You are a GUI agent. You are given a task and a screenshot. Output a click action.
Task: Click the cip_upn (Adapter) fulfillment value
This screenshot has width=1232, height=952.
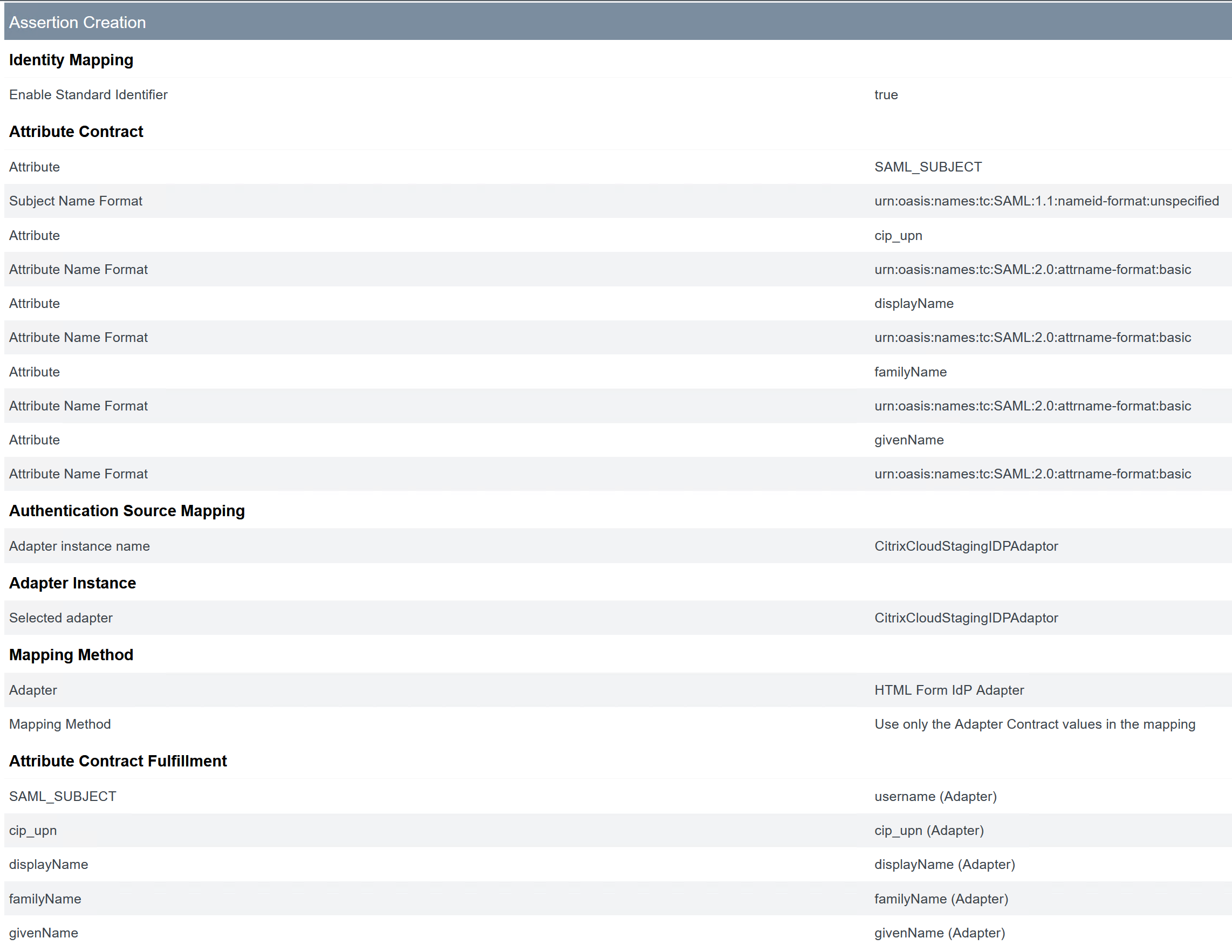click(x=928, y=830)
